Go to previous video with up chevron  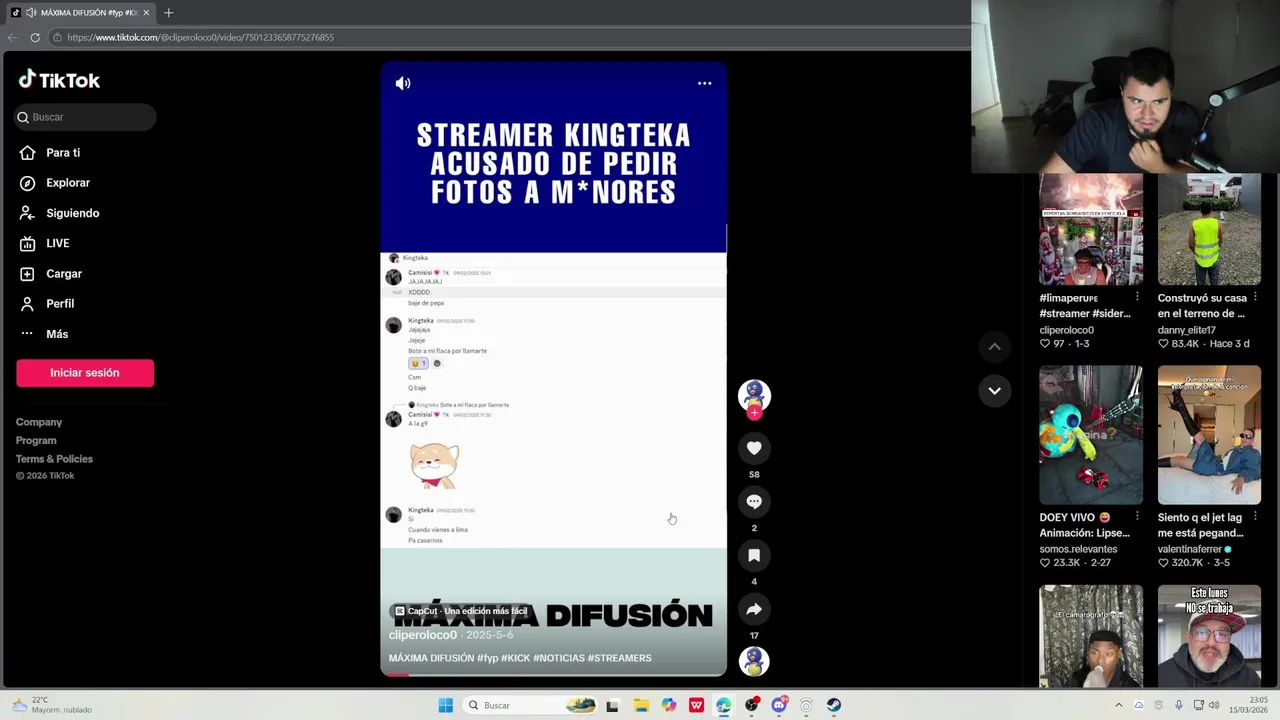(994, 346)
